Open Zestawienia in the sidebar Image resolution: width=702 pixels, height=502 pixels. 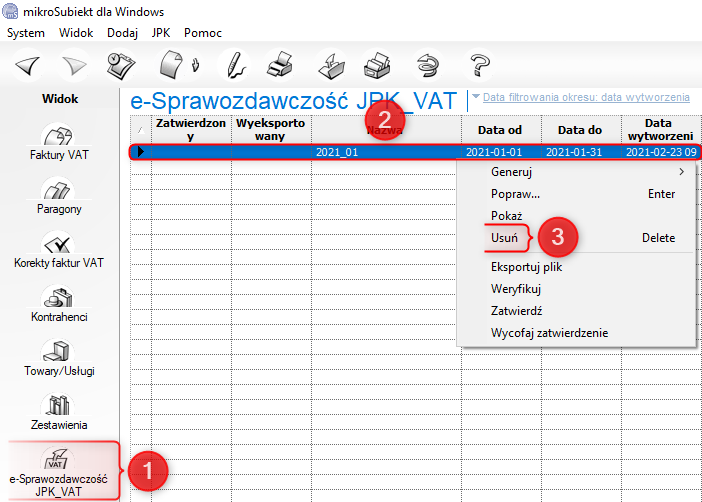coord(59,412)
